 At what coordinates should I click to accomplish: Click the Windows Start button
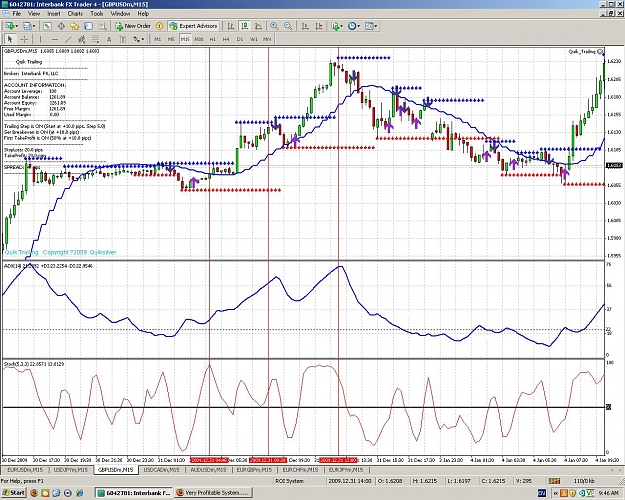coord(14,493)
